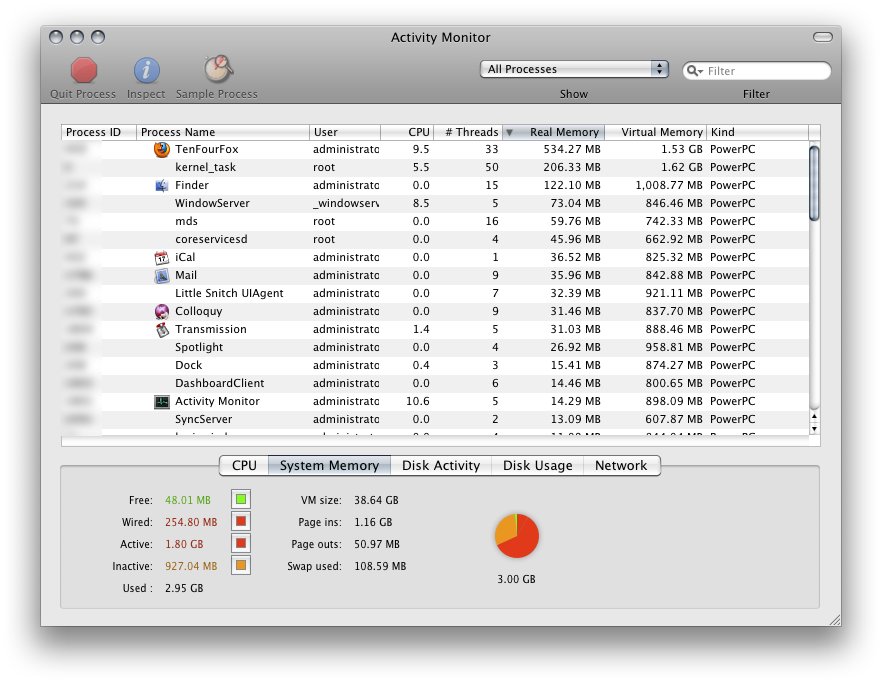Screen dimensions: 882x682
Task: Sort by Process ID column header
Action: tap(99, 132)
